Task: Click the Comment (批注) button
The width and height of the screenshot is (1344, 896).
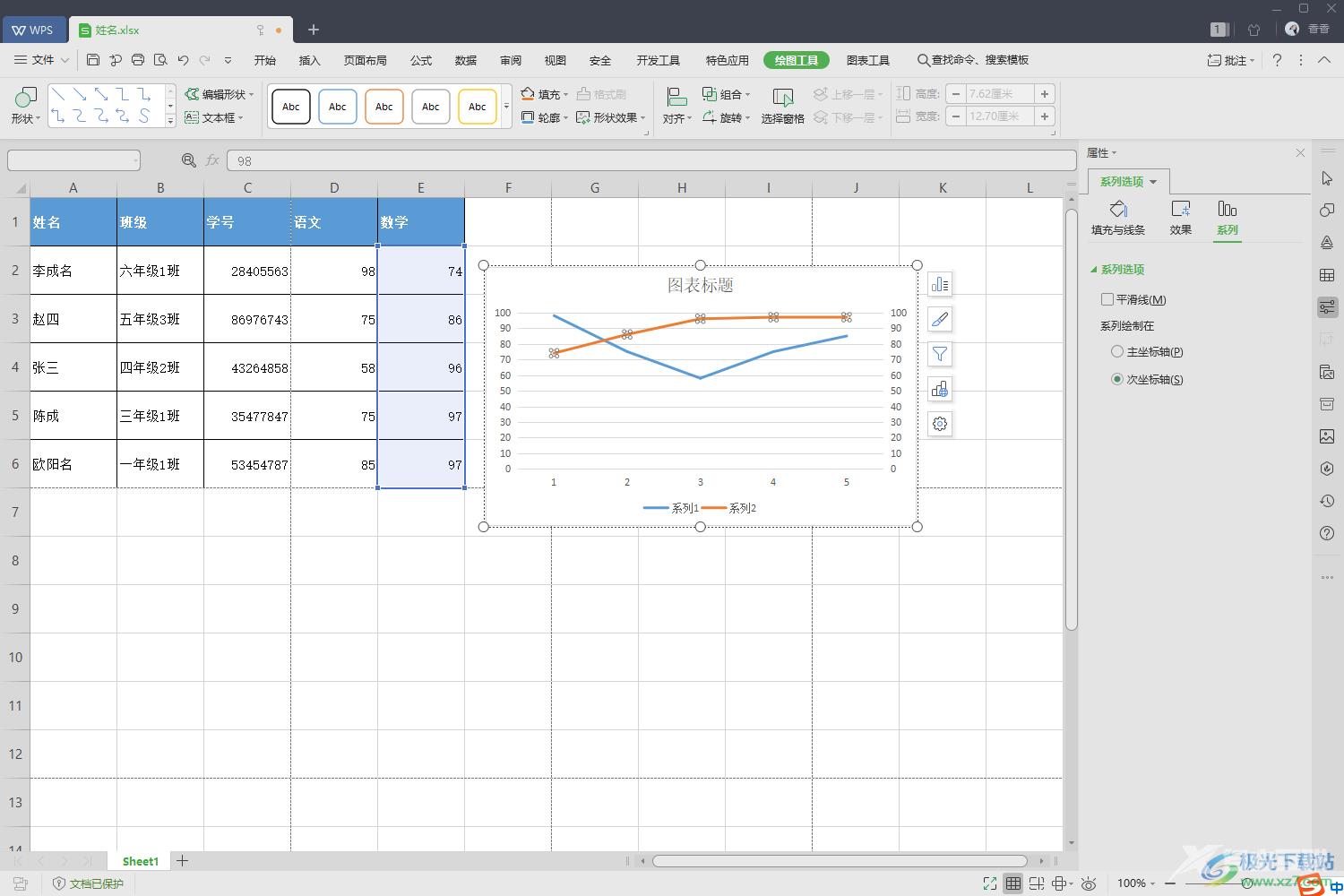Action: point(1231,60)
